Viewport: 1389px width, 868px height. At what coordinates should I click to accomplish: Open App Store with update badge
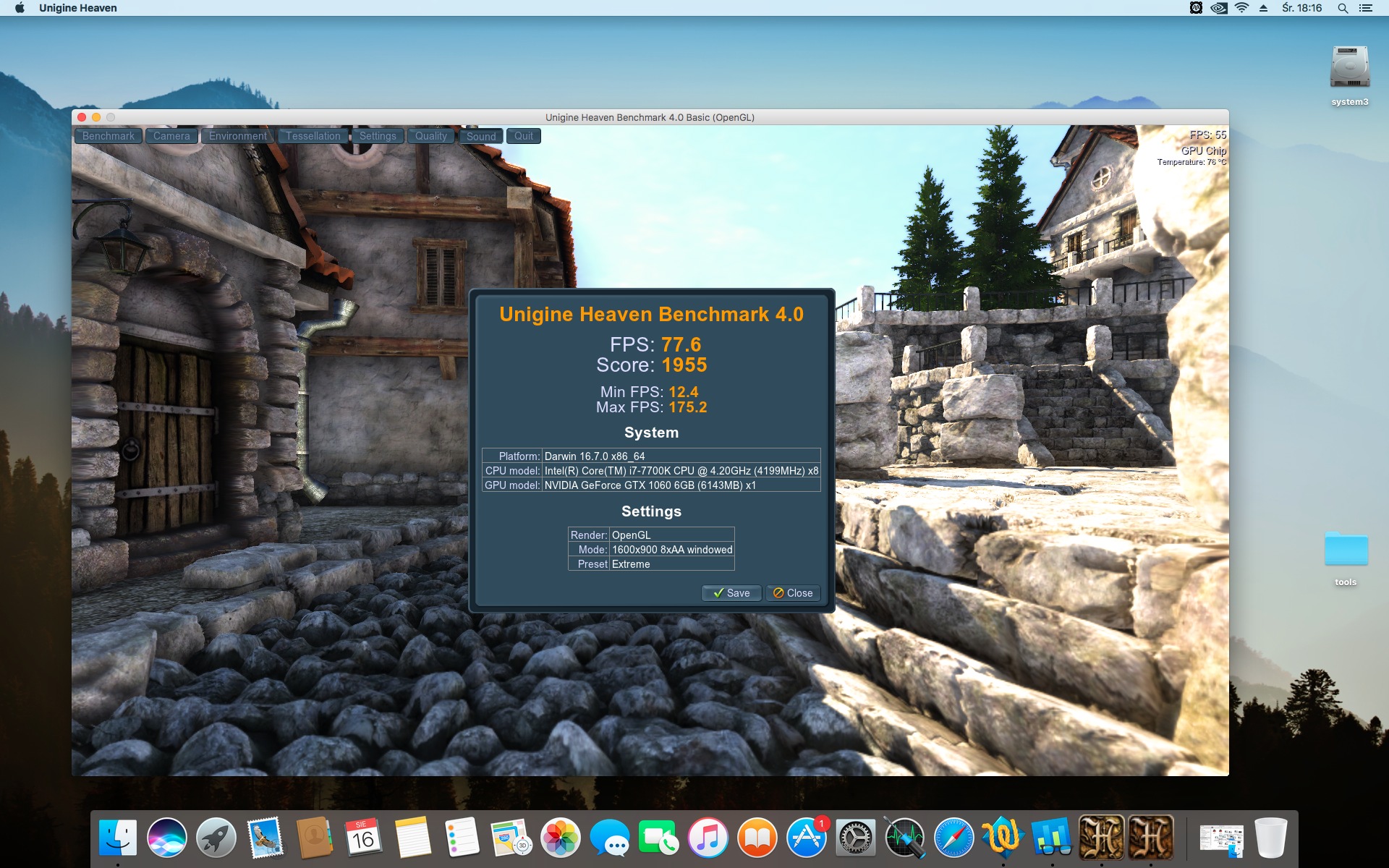(x=807, y=838)
